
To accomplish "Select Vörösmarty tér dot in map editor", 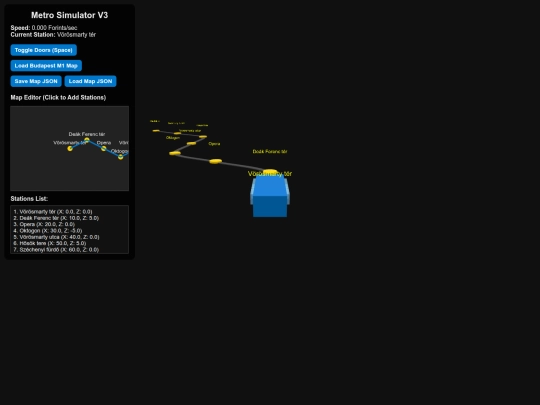I will click(x=70, y=148).
